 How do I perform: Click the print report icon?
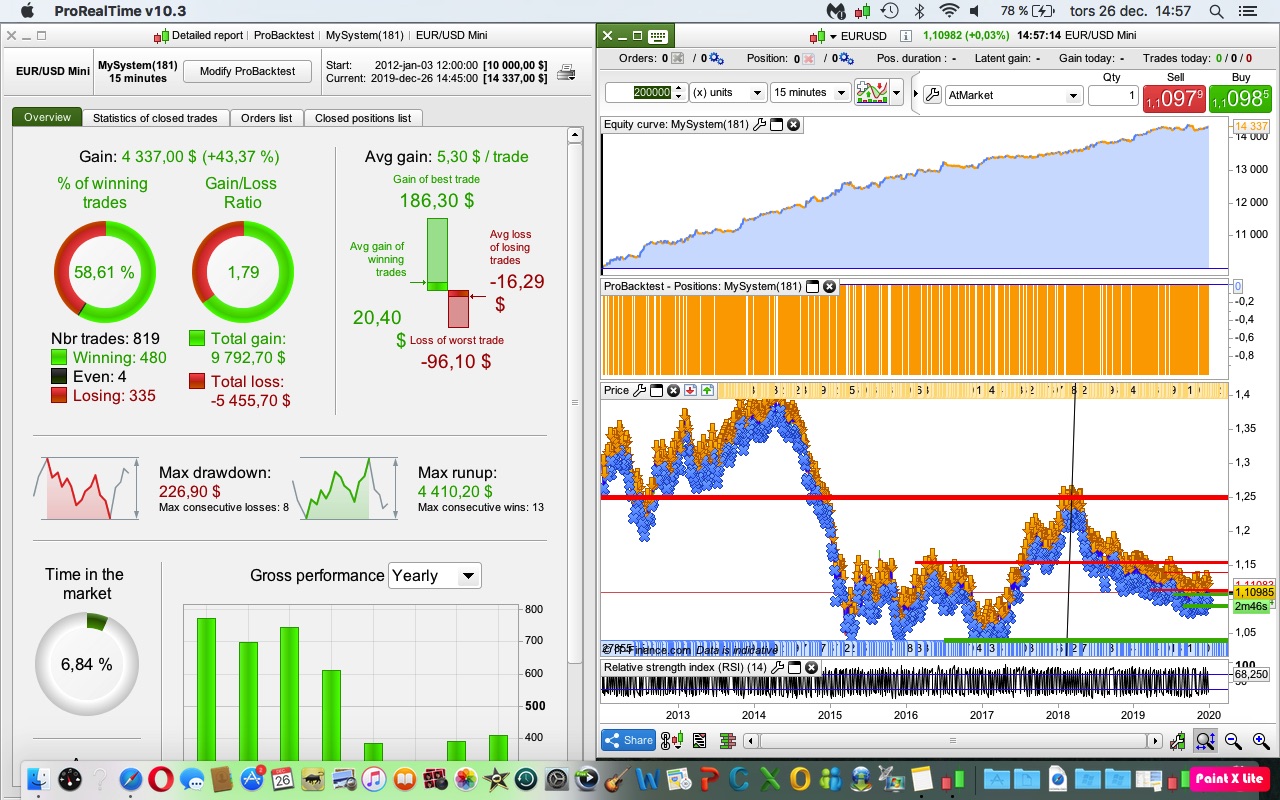pos(566,72)
